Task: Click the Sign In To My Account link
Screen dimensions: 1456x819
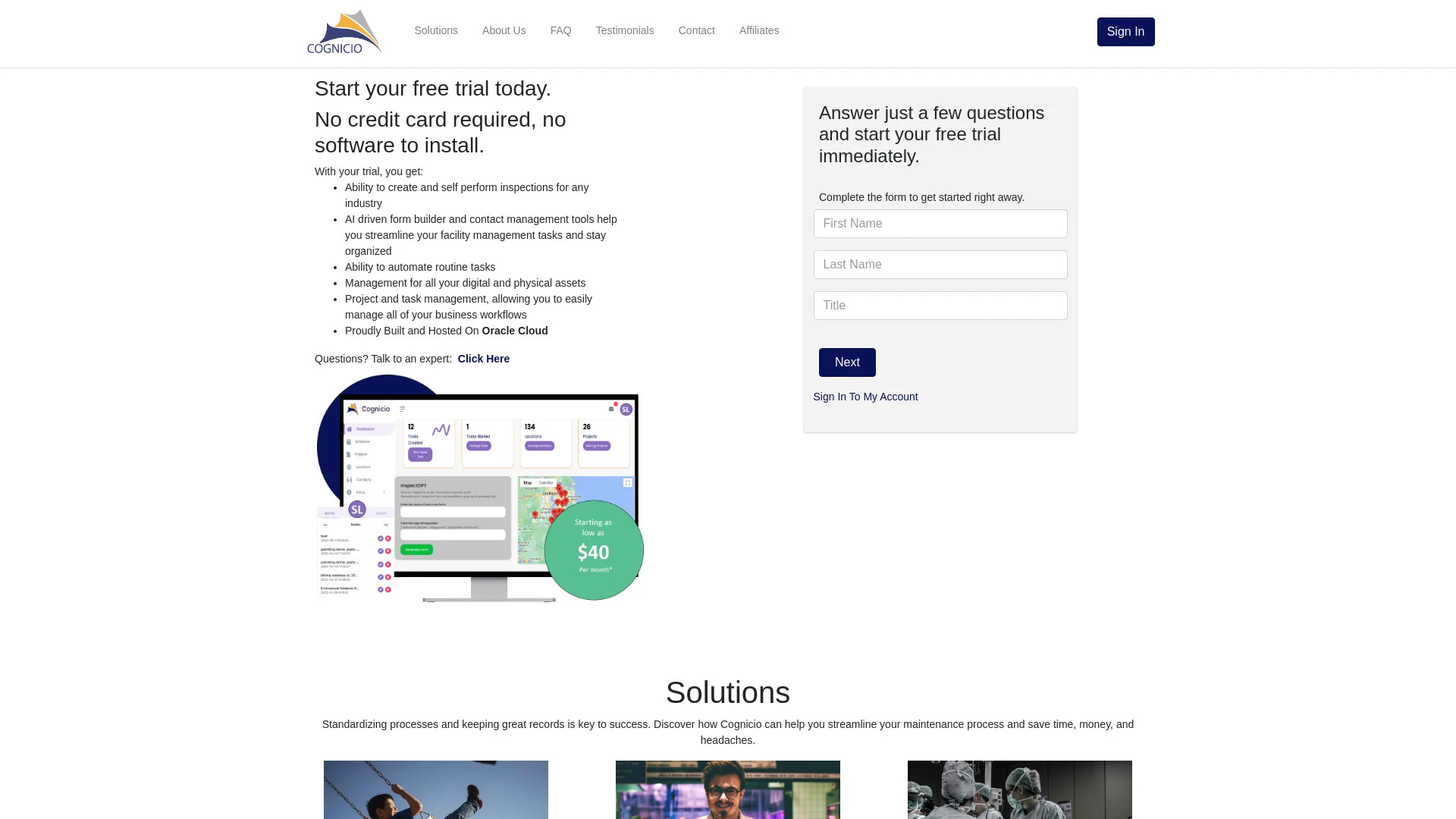Action: 865,396
